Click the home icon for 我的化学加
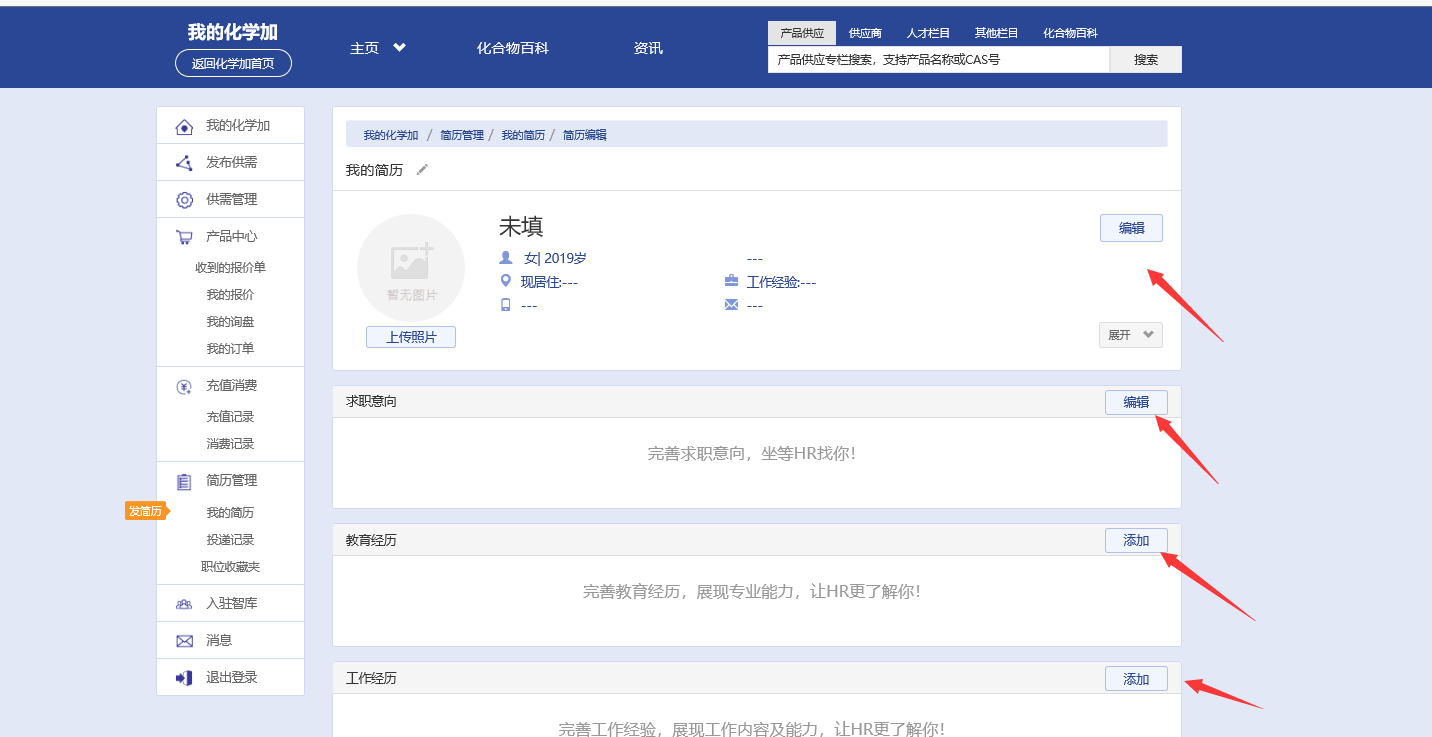Image resolution: width=1432 pixels, height=737 pixels. 184,126
